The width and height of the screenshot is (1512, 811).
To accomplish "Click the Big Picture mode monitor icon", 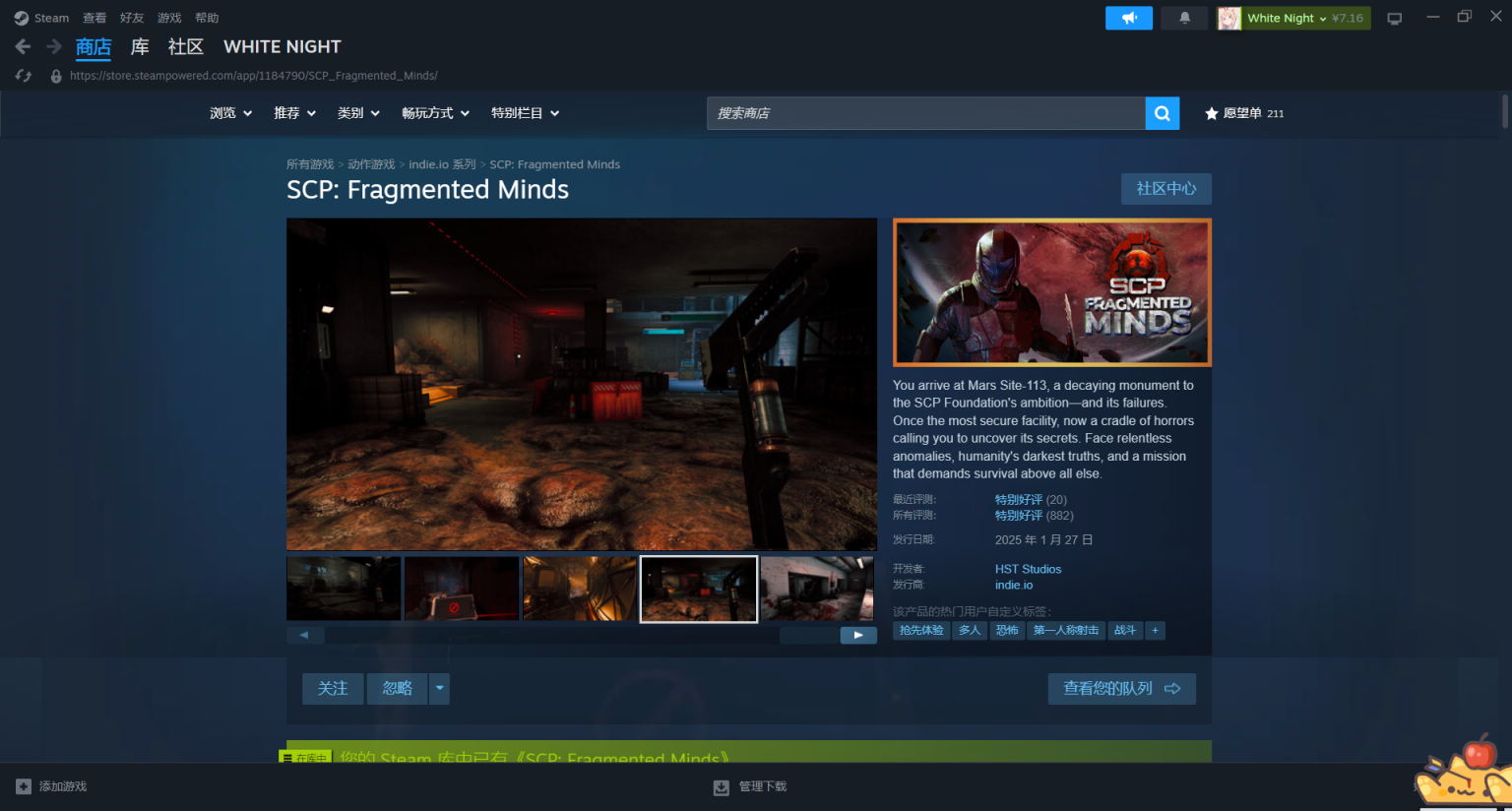I will pos(1394,19).
